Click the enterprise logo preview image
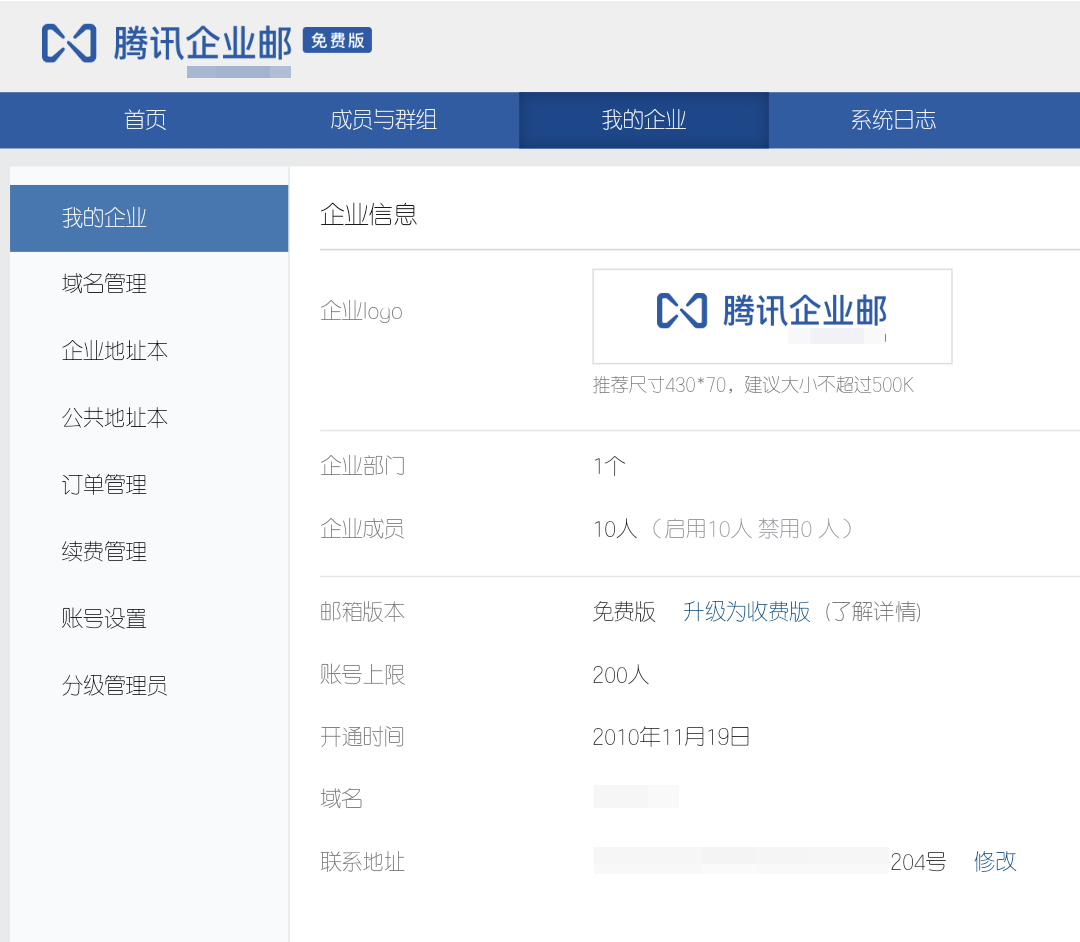The image size is (1080, 942). tap(772, 316)
